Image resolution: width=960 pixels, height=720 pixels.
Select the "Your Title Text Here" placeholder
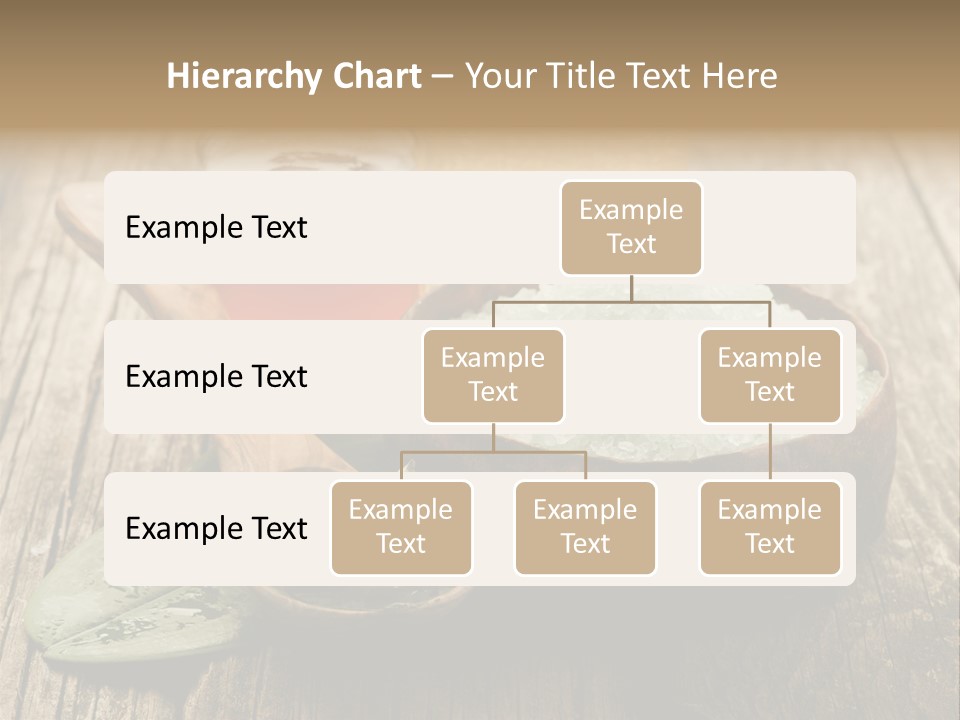pyautogui.click(x=620, y=76)
